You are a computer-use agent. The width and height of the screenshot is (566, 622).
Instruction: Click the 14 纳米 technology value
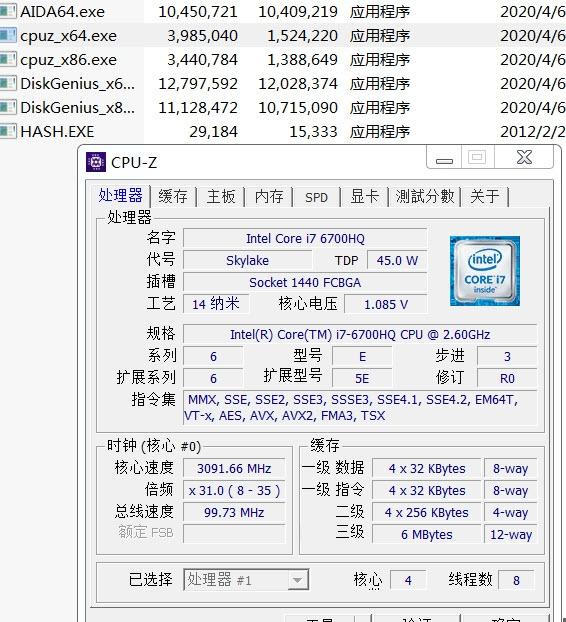pos(216,304)
